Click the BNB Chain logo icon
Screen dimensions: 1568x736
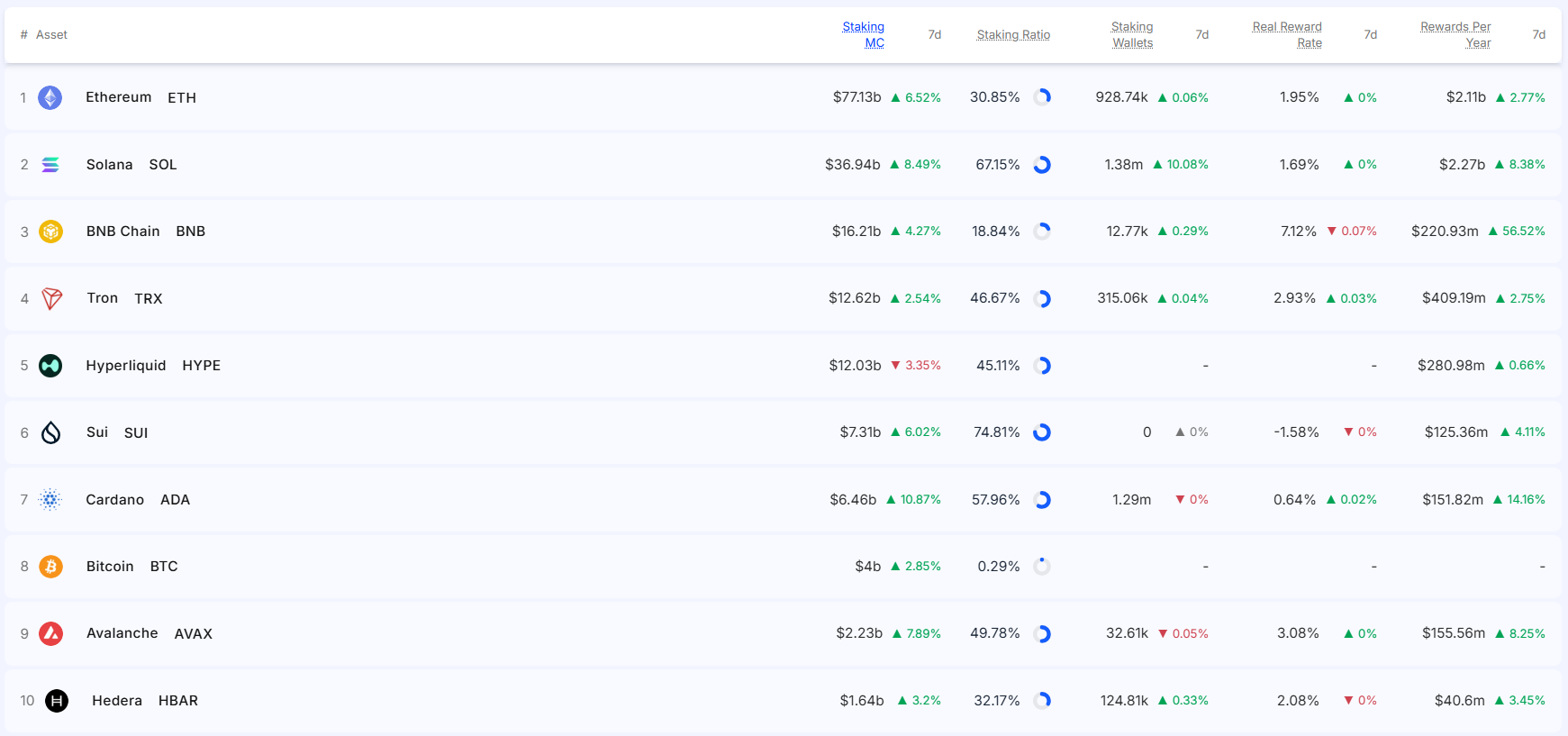[51, 232]
